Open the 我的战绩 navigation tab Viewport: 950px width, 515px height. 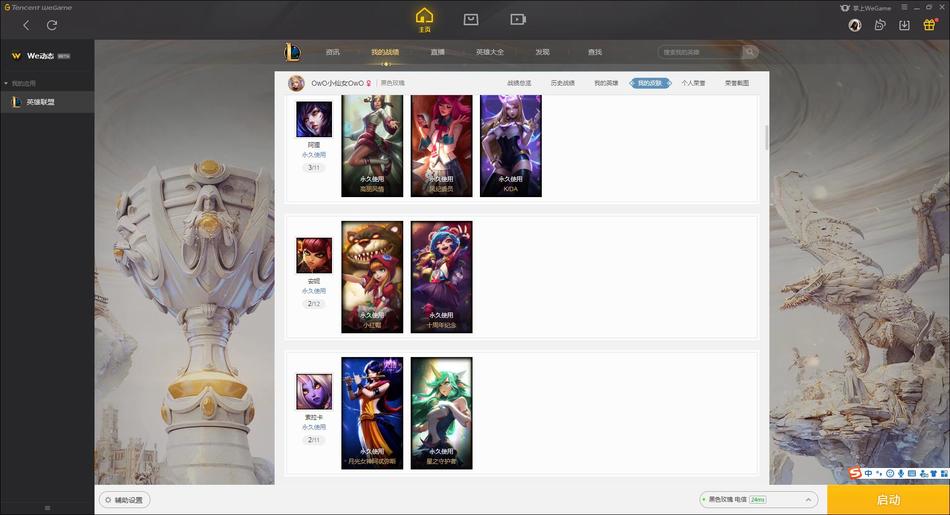coord(385,52)
